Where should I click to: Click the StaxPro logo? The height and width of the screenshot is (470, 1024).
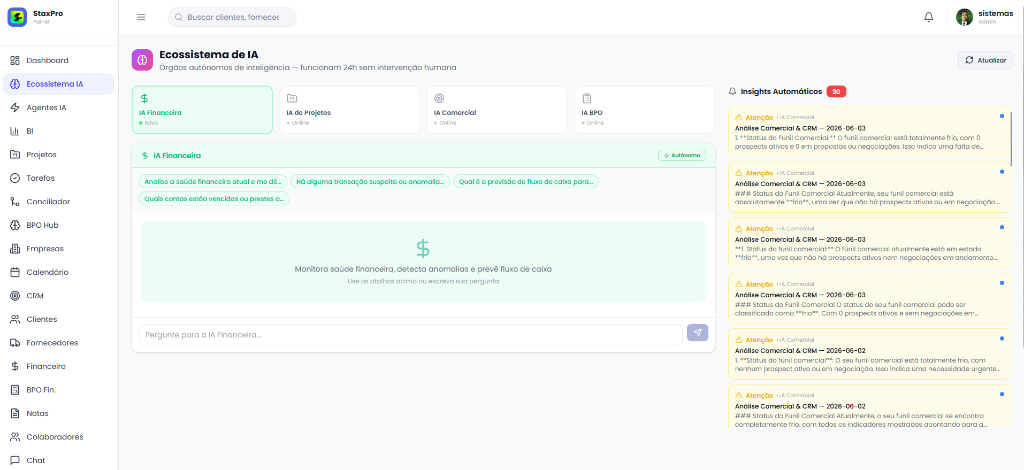[17, 17]
